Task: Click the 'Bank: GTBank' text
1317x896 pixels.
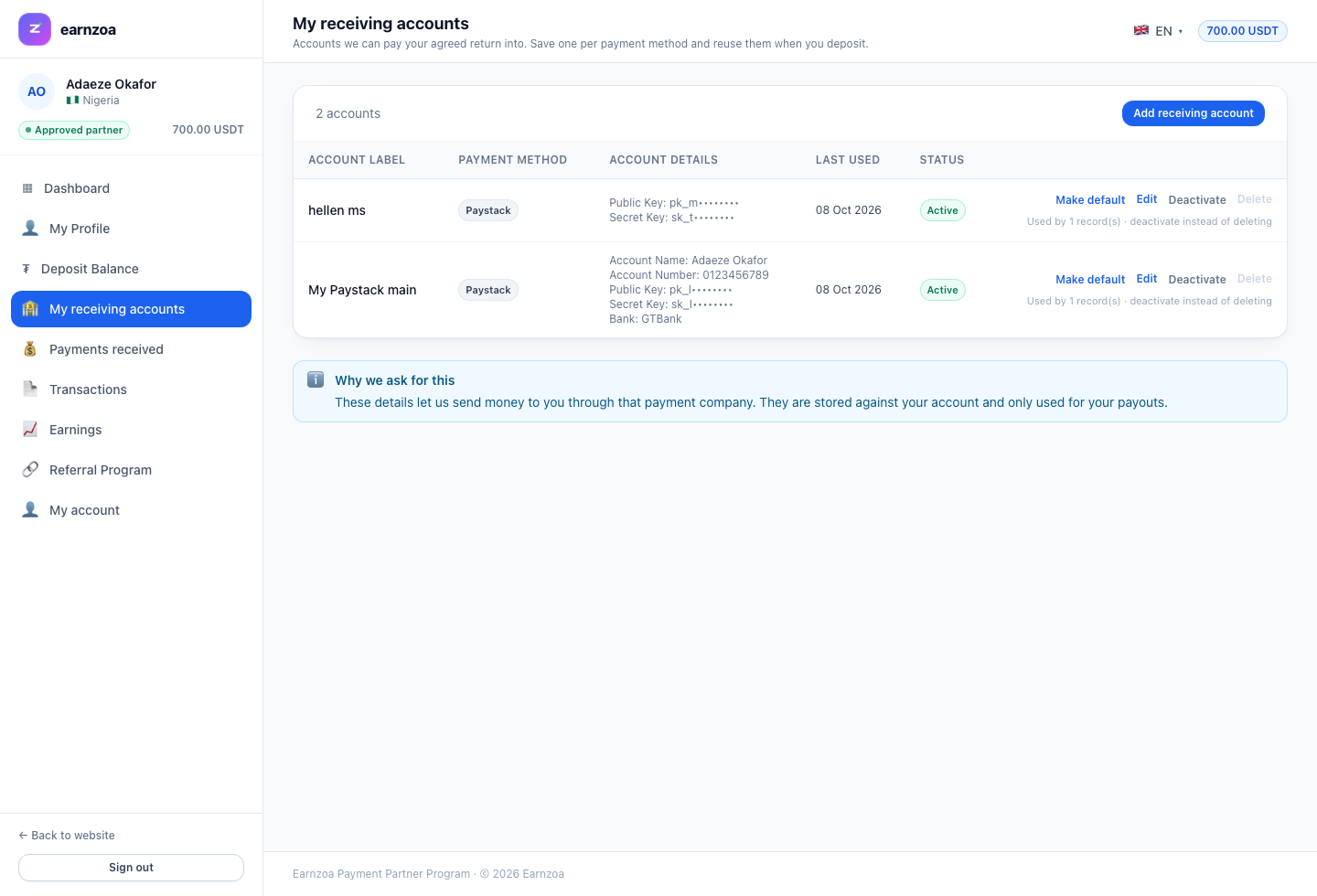Action: click(x=646, y=319)
